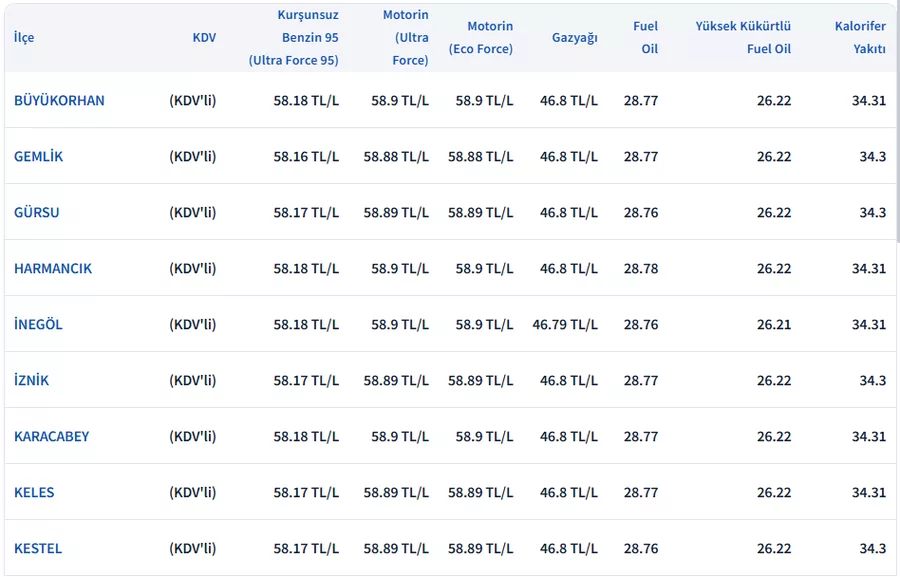Open the GEMLİK district link
900x577 pixels.
(38, 157)
